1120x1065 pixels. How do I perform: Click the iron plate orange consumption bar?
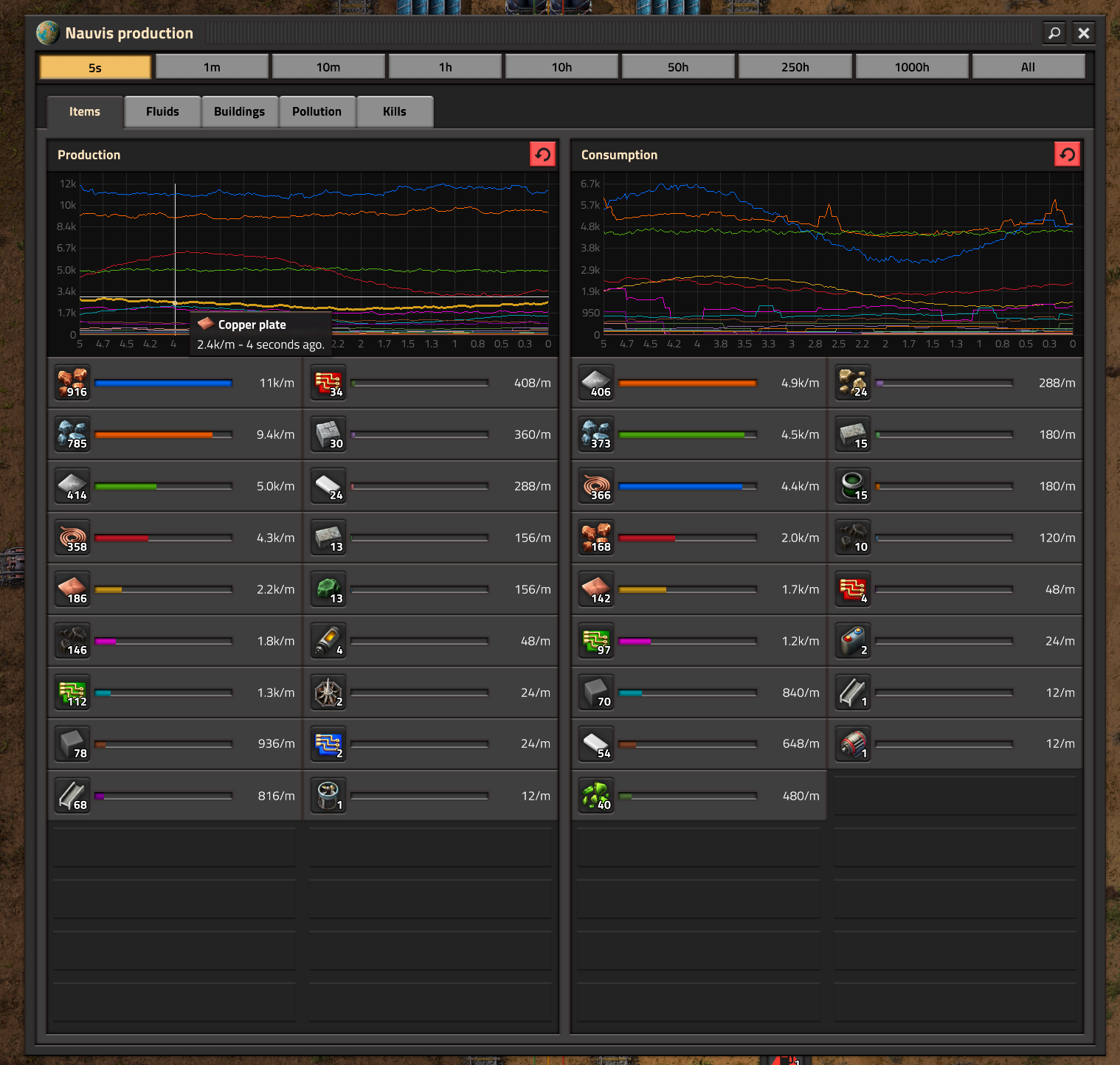click(x=688, y=383)
